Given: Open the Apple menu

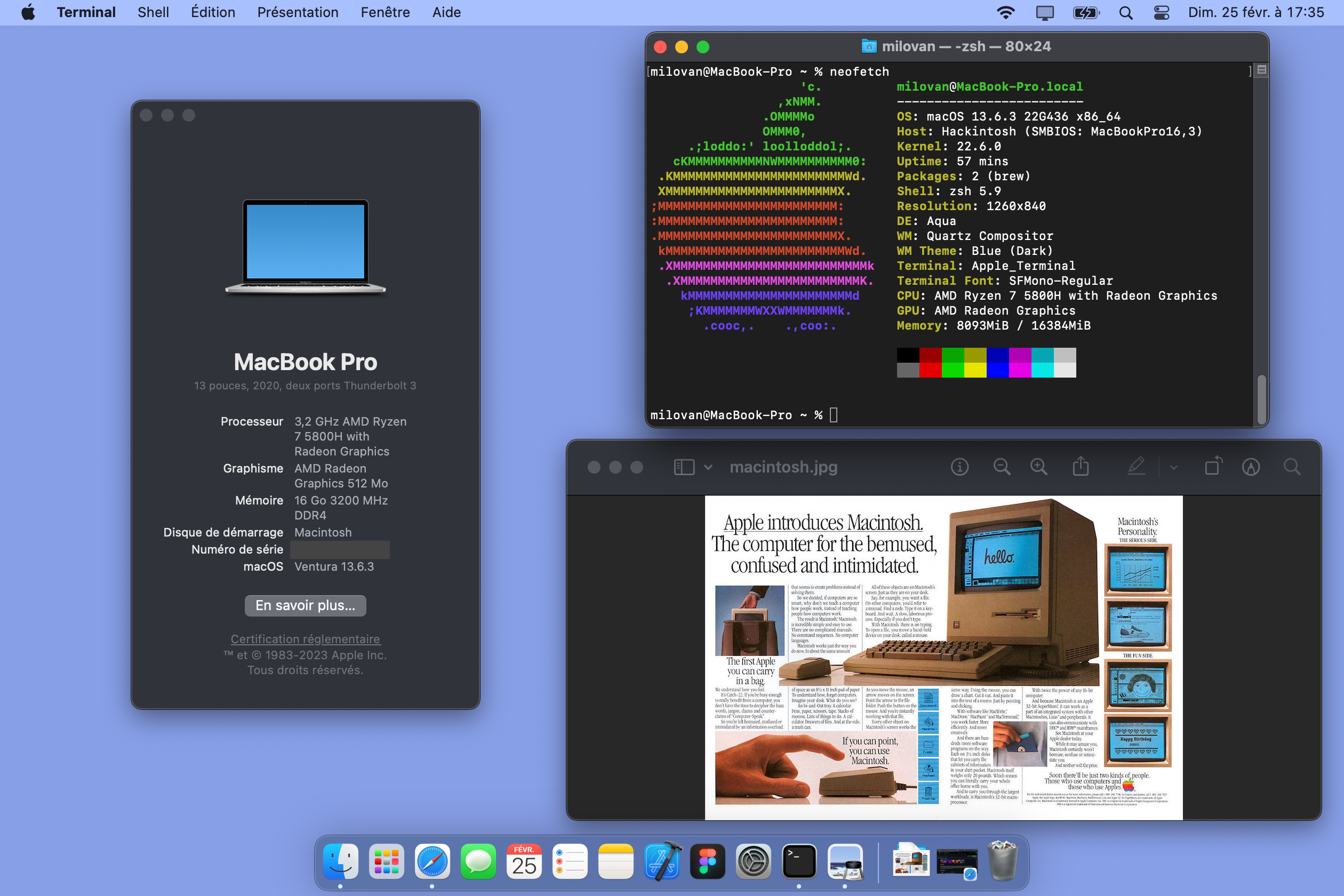Looking at the screenshot, I should [x=28, y=13].
